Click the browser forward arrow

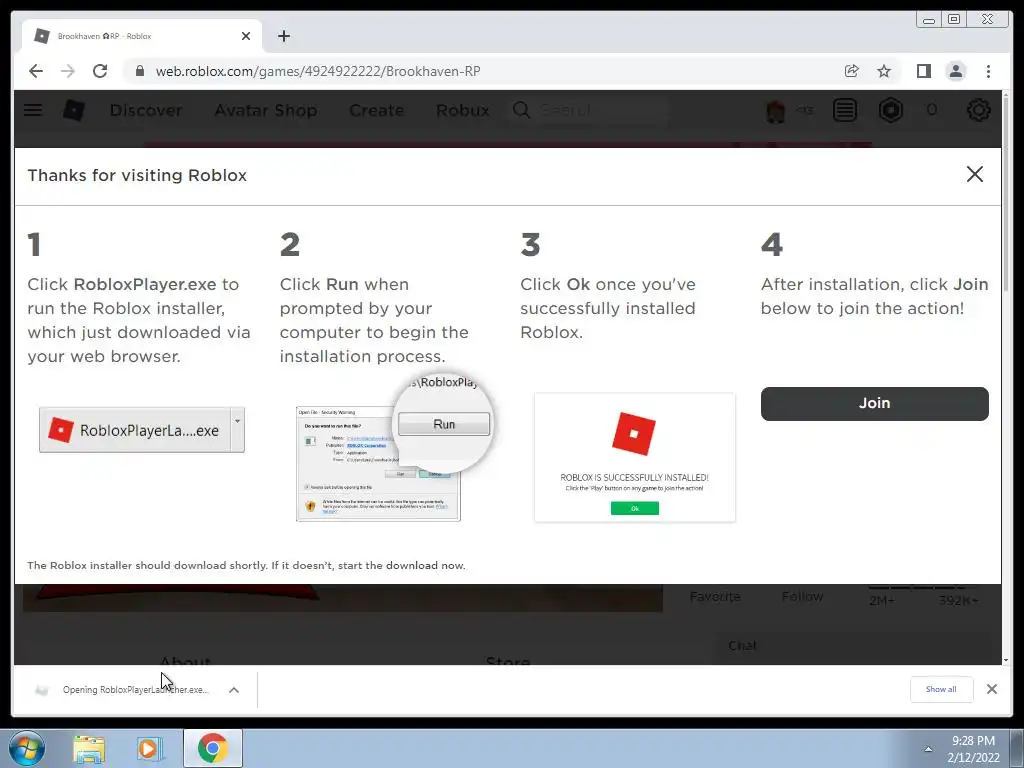(68, 71)
